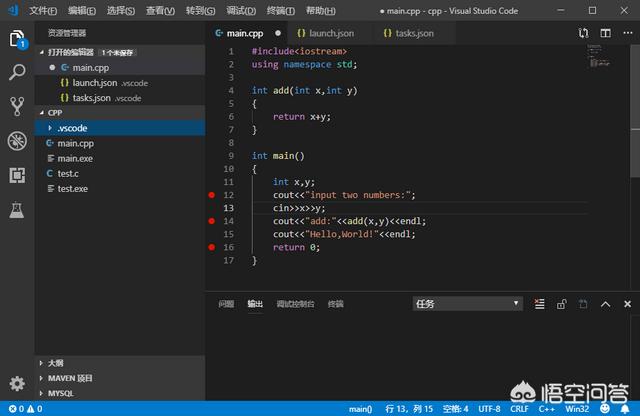Open notifications bell in status bar
Screen dimensions: 640x416
coord(625,408)
